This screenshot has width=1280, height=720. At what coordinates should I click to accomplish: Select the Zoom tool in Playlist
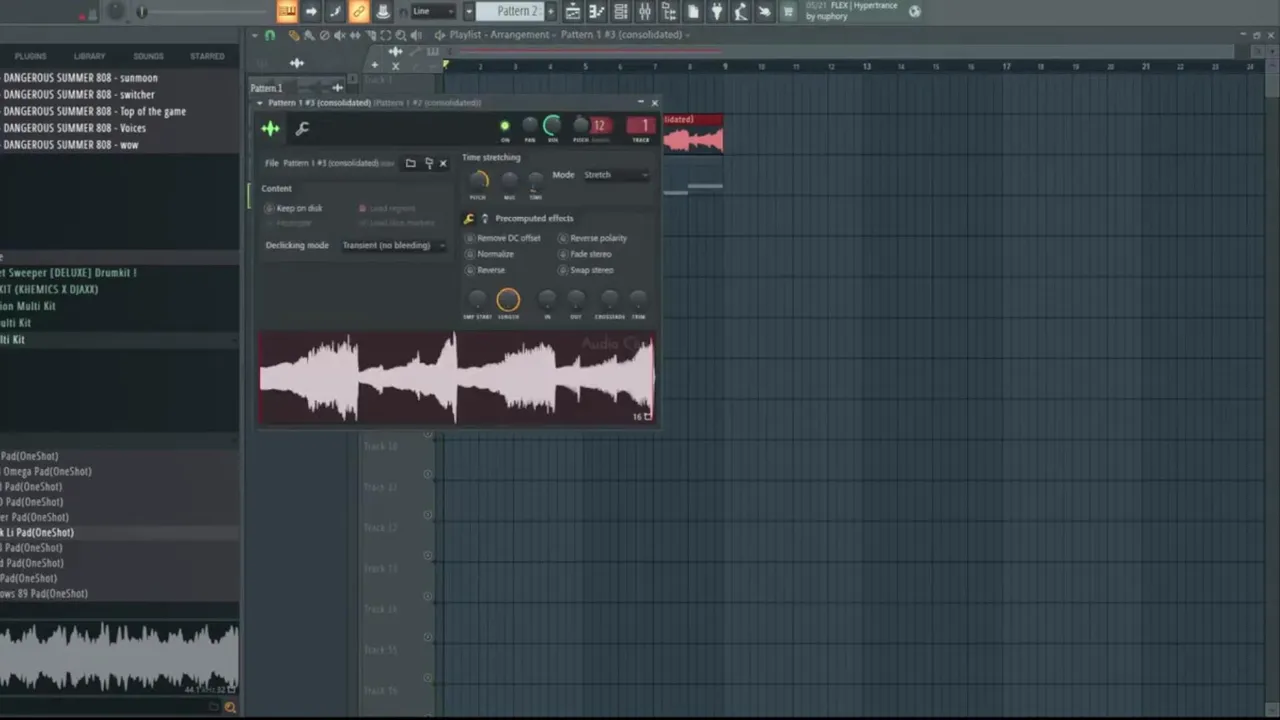click(401, 35)
